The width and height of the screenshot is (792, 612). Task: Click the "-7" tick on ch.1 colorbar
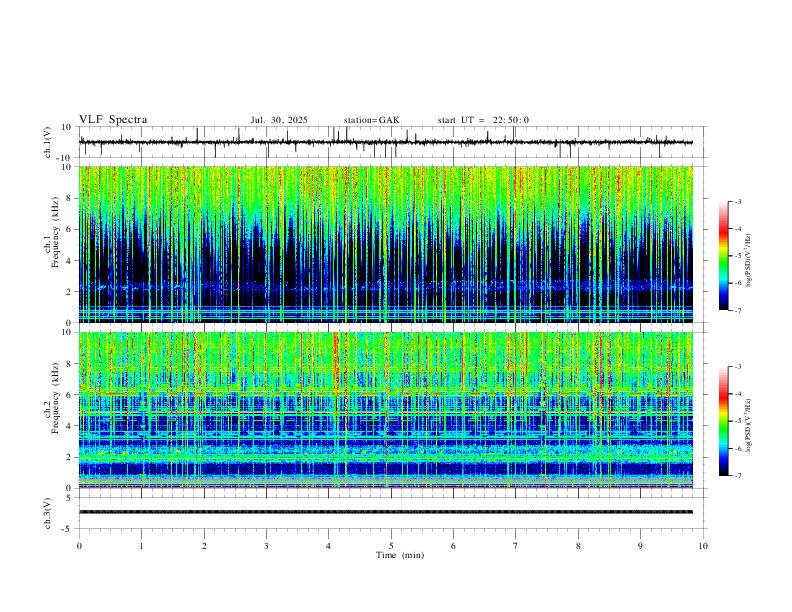tap(737, 310)
